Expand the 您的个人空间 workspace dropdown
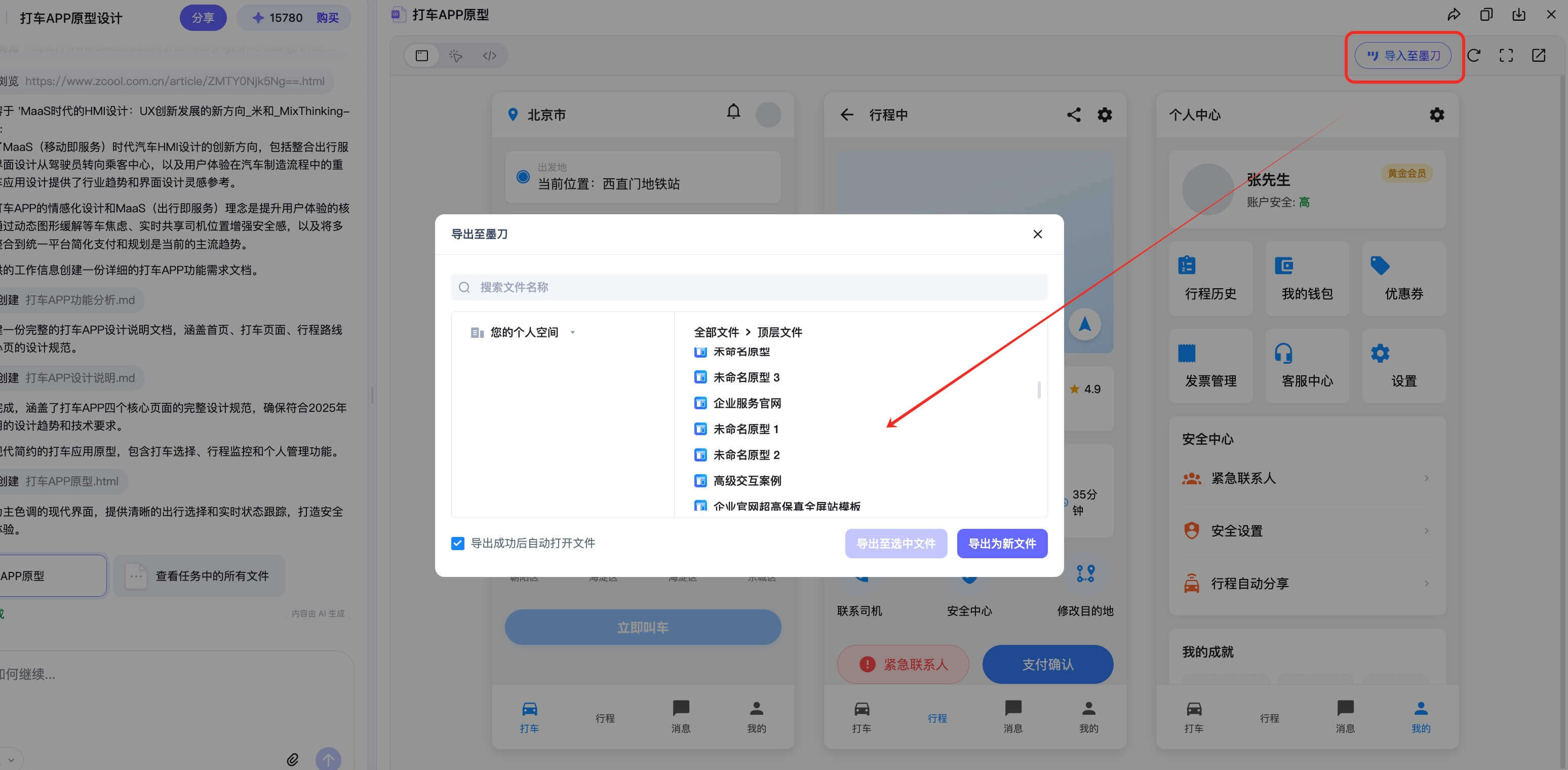1568x770 pixels. click(572, 332)
